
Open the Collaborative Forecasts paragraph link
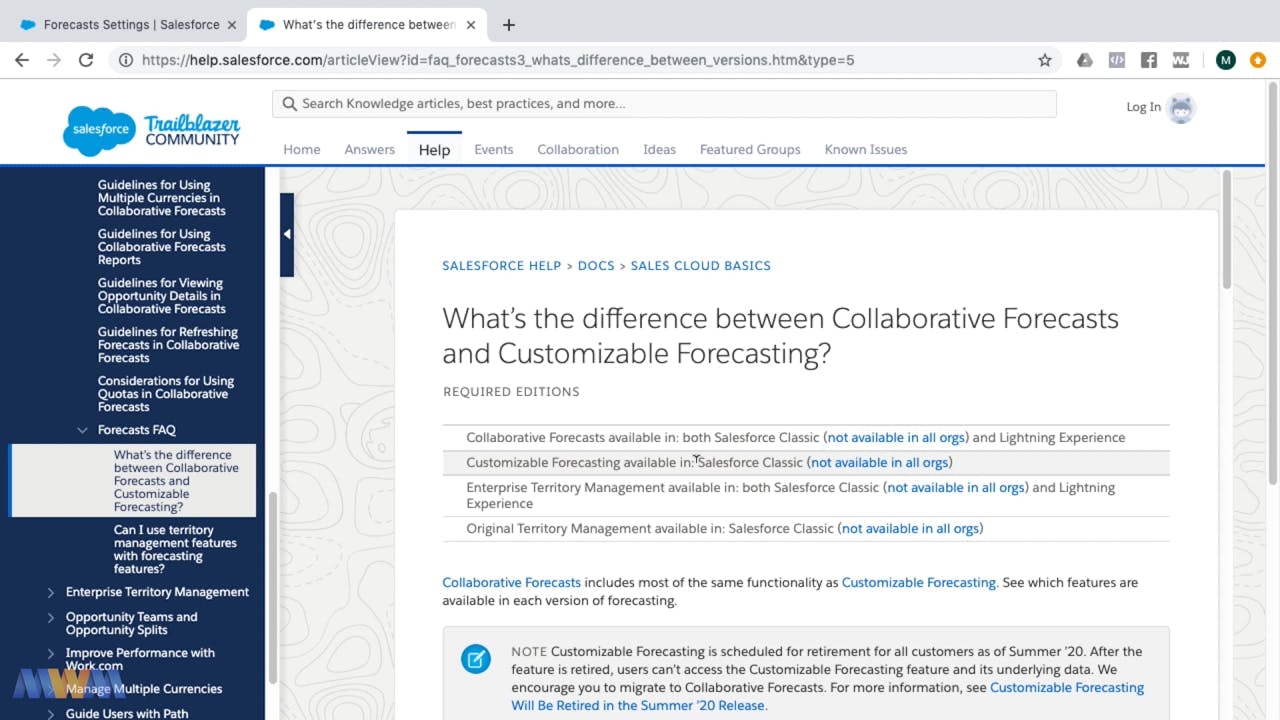[x=511, y=582]
